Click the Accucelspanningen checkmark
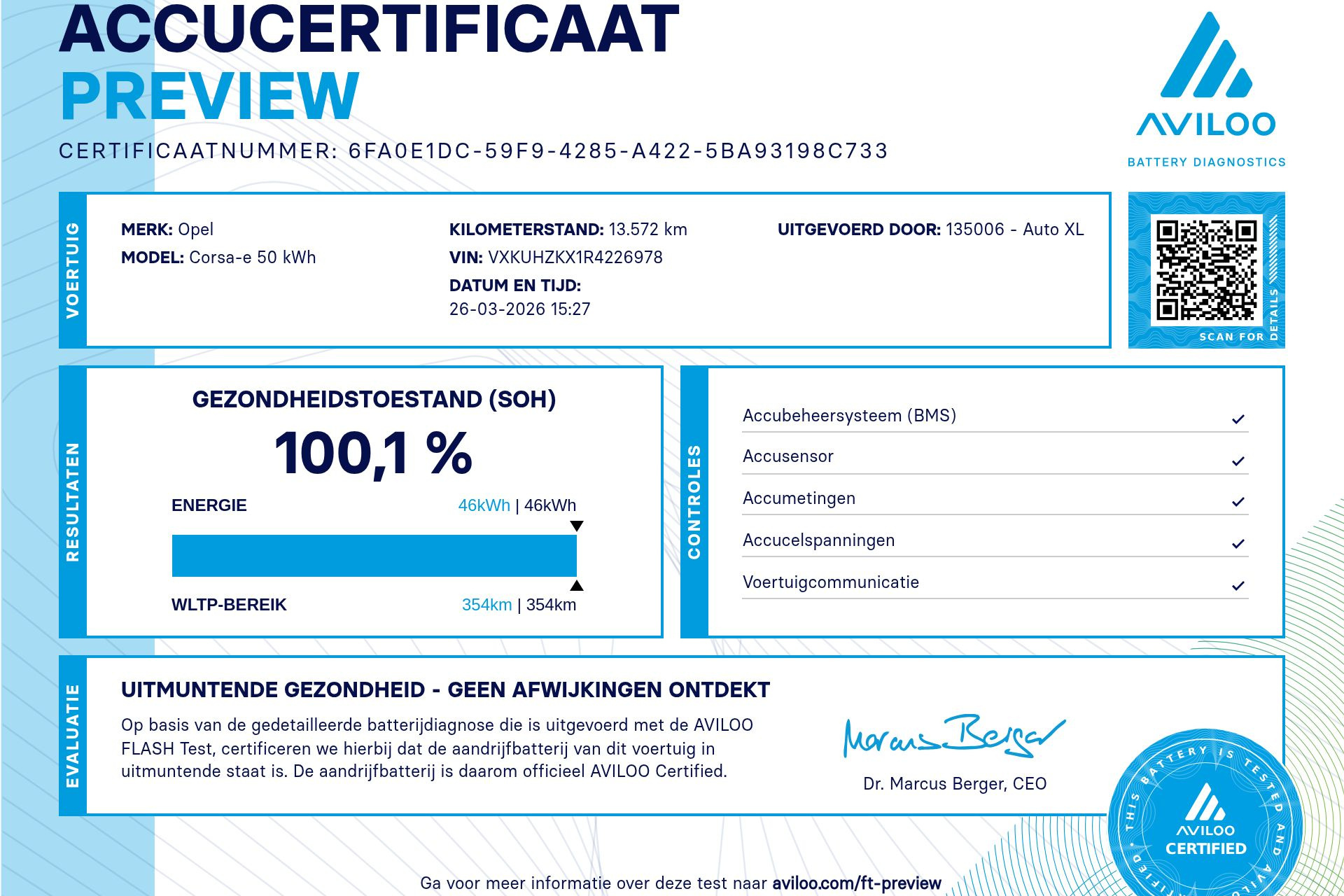The height and width of the screenshot is (896, 1344). pos(1238,544)
